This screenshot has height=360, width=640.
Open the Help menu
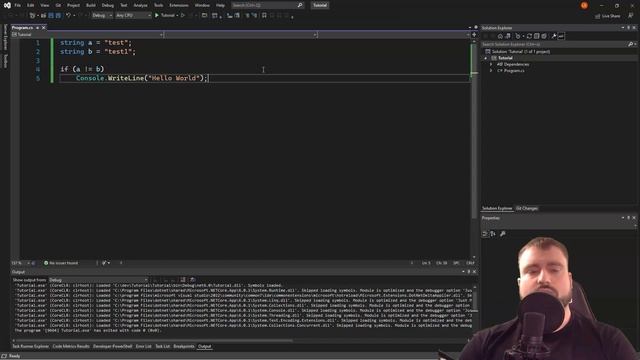click(x=220, y=5)
